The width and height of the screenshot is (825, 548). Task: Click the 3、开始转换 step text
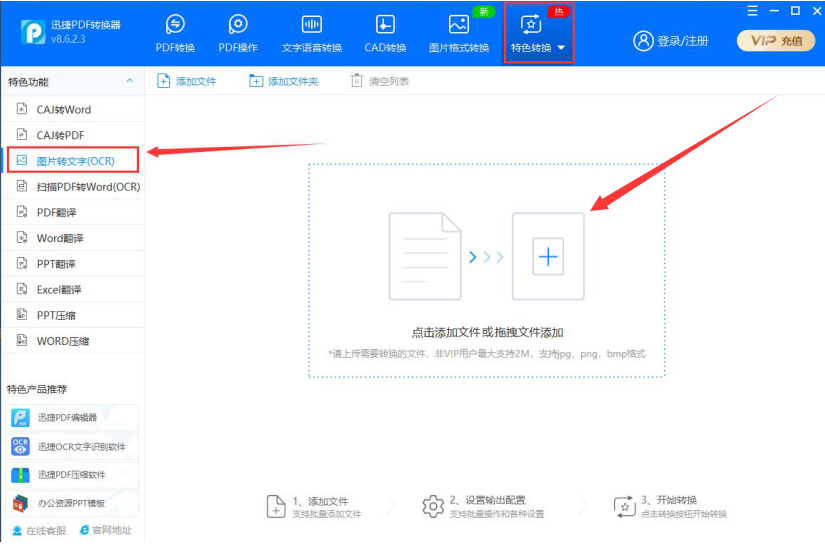tap(669, 500)
